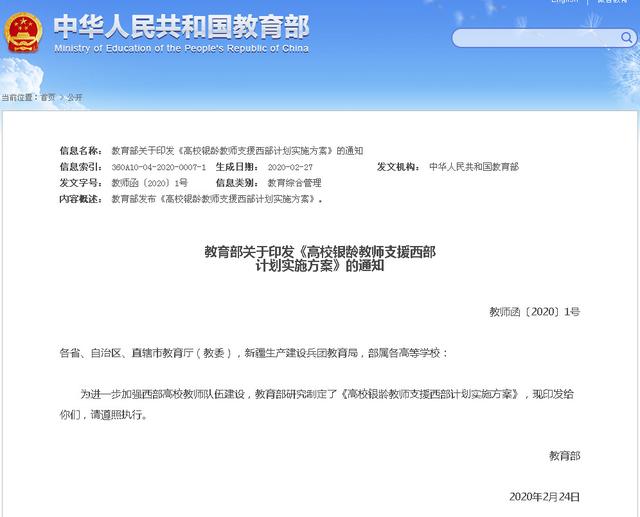Click document number 教师函〔2020〕1号 in info table
This screenshot has width=640, height=517.
(x=149, y=183)
